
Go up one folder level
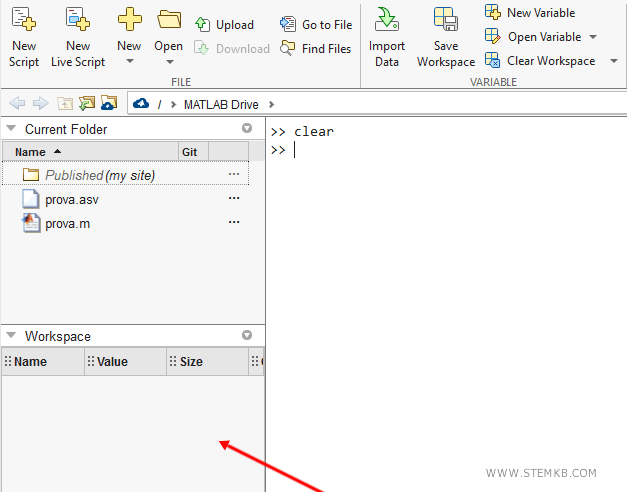64,104
